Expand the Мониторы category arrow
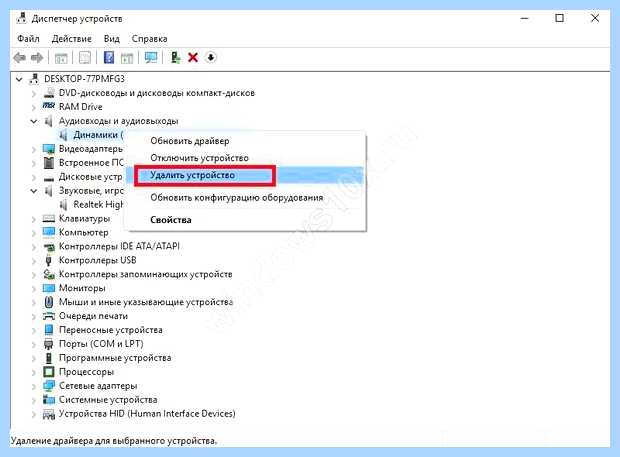 (x=34, y=289)
